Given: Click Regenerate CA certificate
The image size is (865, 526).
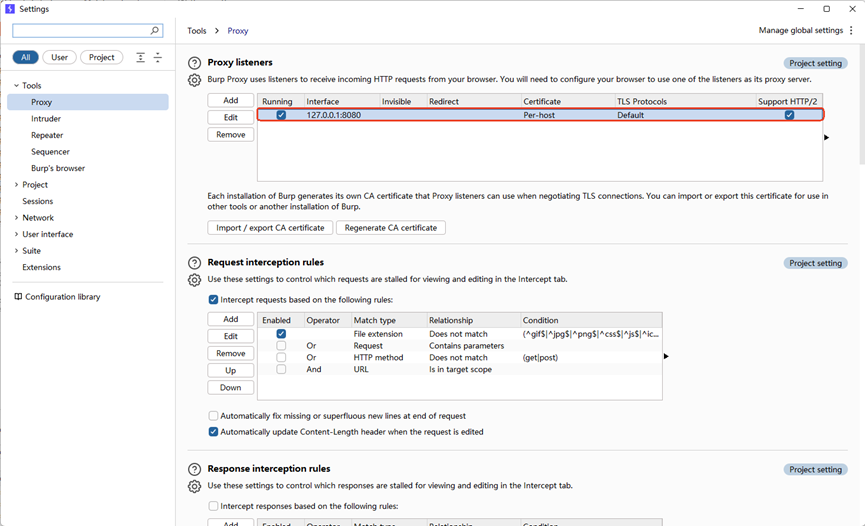Looking at the screenshot, I should tap(391, 227).
